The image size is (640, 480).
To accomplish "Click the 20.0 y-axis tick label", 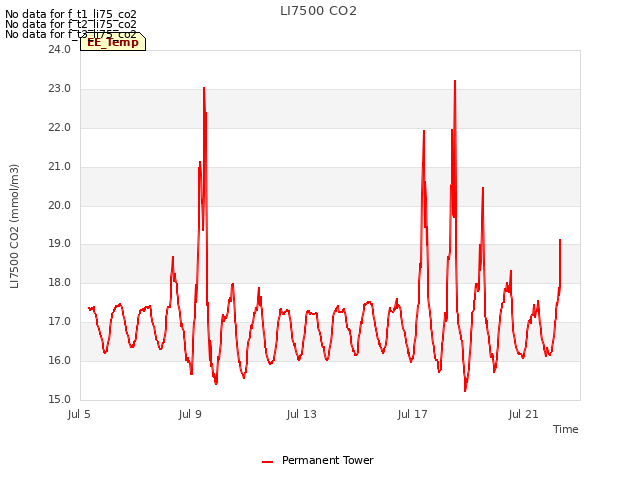I will pos(60,205).
